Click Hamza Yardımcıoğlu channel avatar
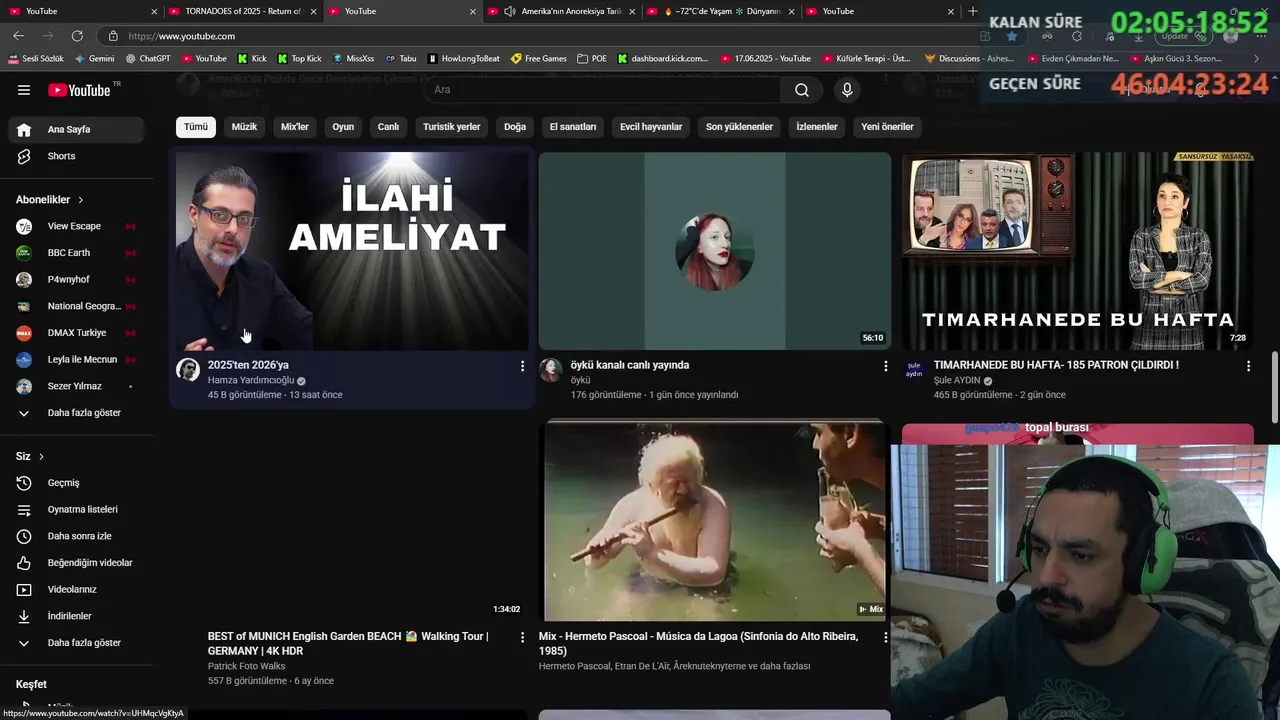Viewport: 1280px width, 720px height. point(188,370)
